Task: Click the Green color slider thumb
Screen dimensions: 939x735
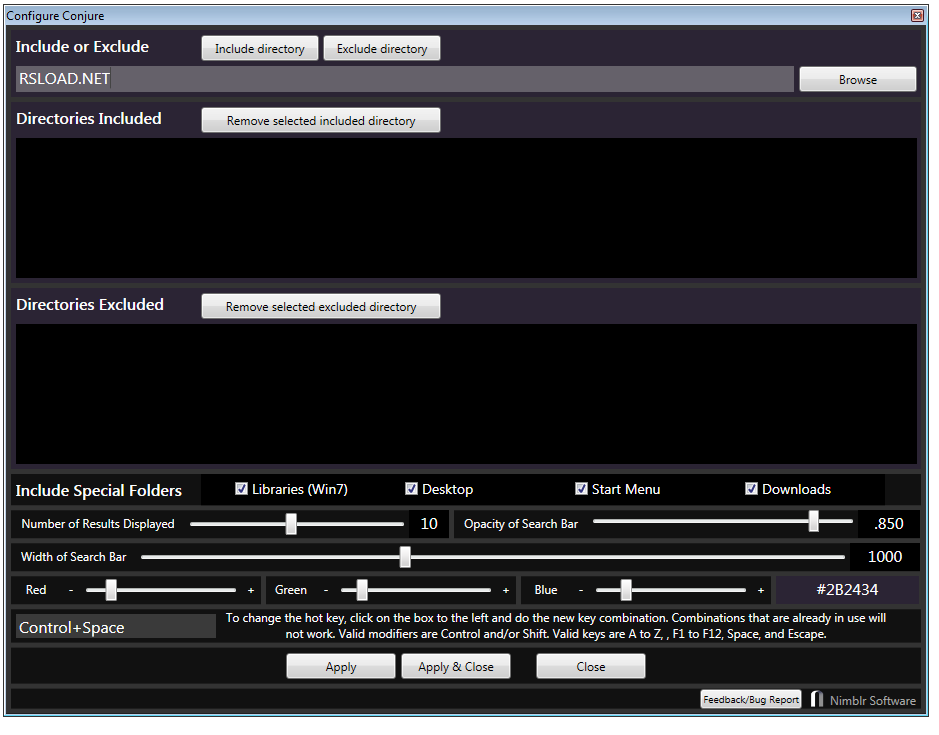Action: (x=362, y=590)
